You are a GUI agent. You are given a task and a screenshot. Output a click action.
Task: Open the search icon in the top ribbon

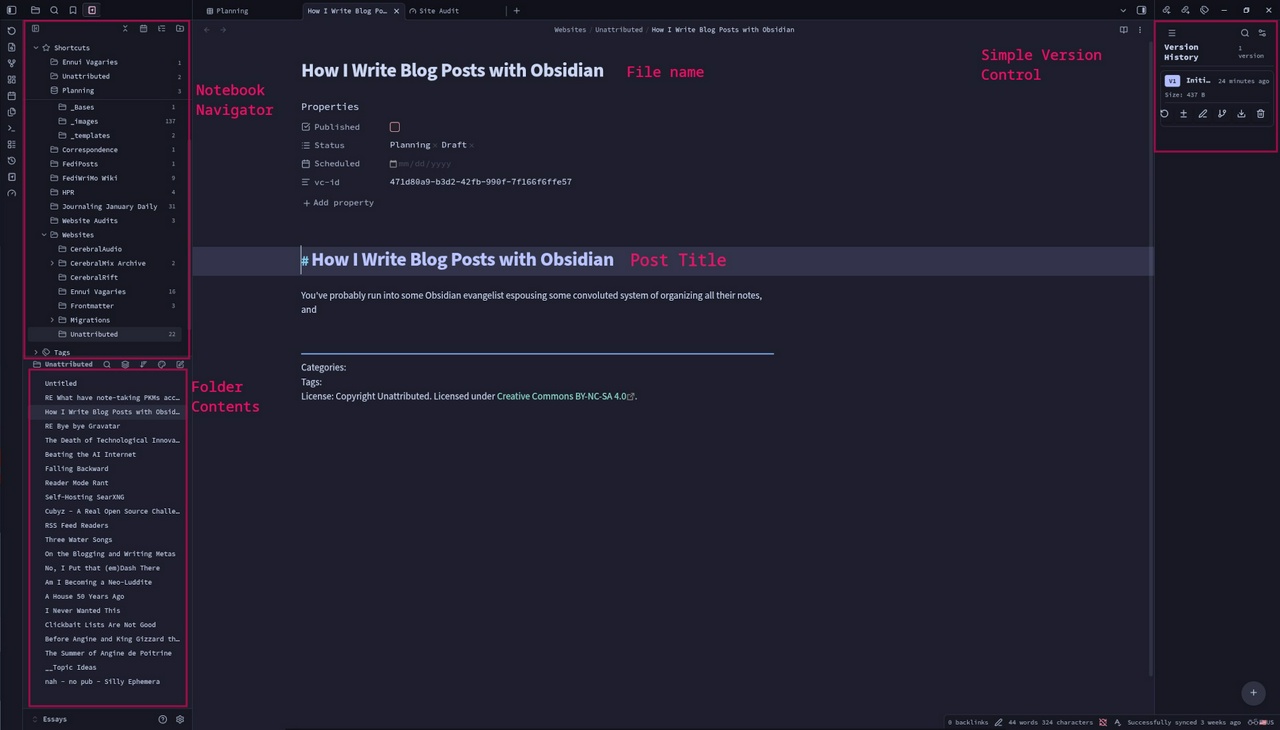pyautogui.click(x=54, y=10)
